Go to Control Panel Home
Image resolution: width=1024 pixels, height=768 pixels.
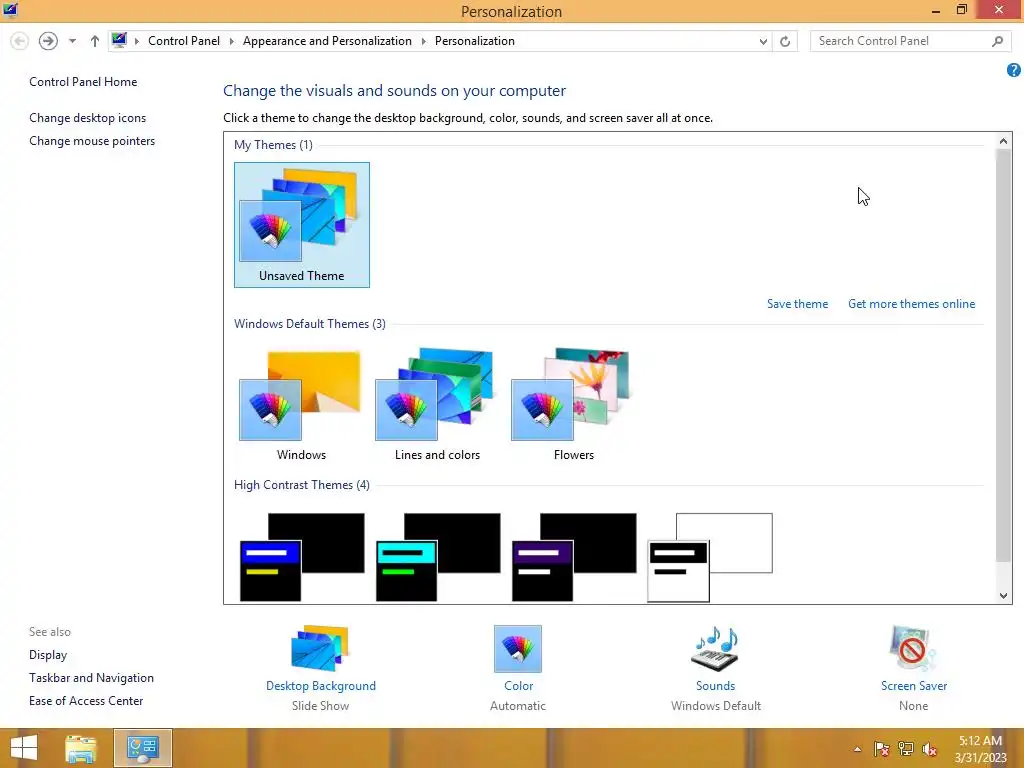click(83, 82)
